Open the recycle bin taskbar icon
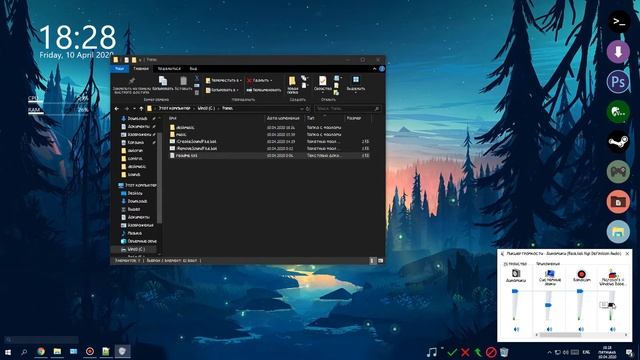This screenshot has width=640, height=360. tap(504, 352)
